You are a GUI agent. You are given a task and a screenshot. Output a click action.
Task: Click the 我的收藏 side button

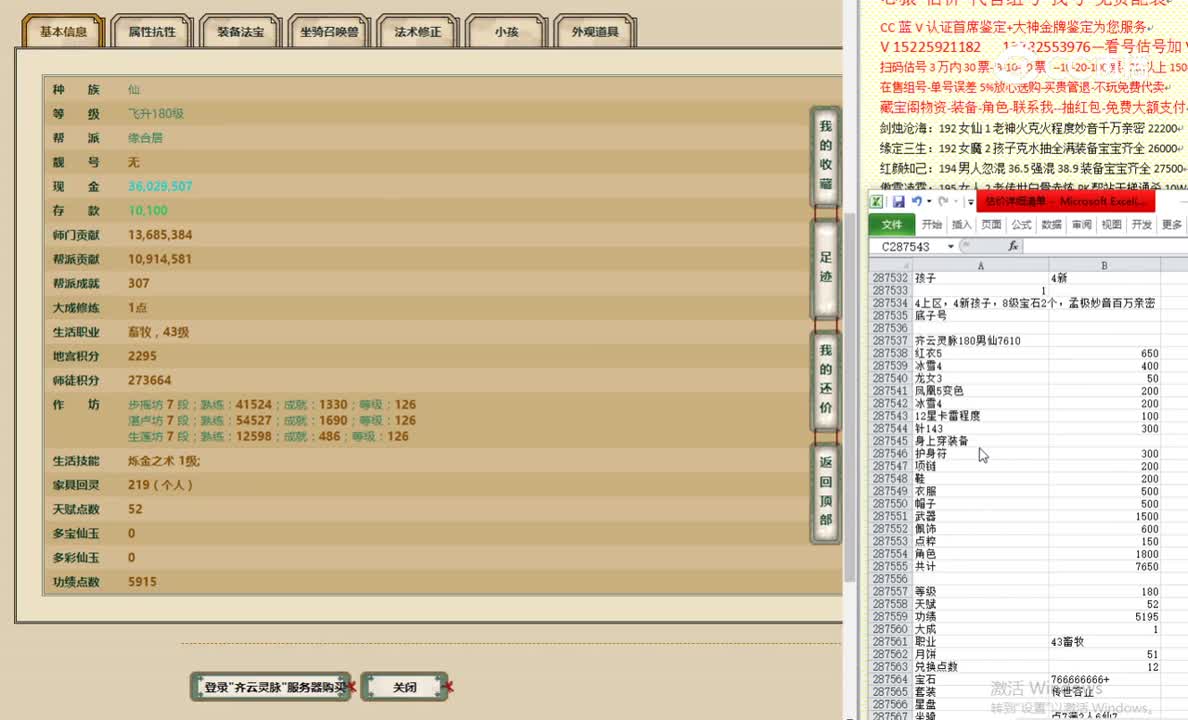[825, 154]
